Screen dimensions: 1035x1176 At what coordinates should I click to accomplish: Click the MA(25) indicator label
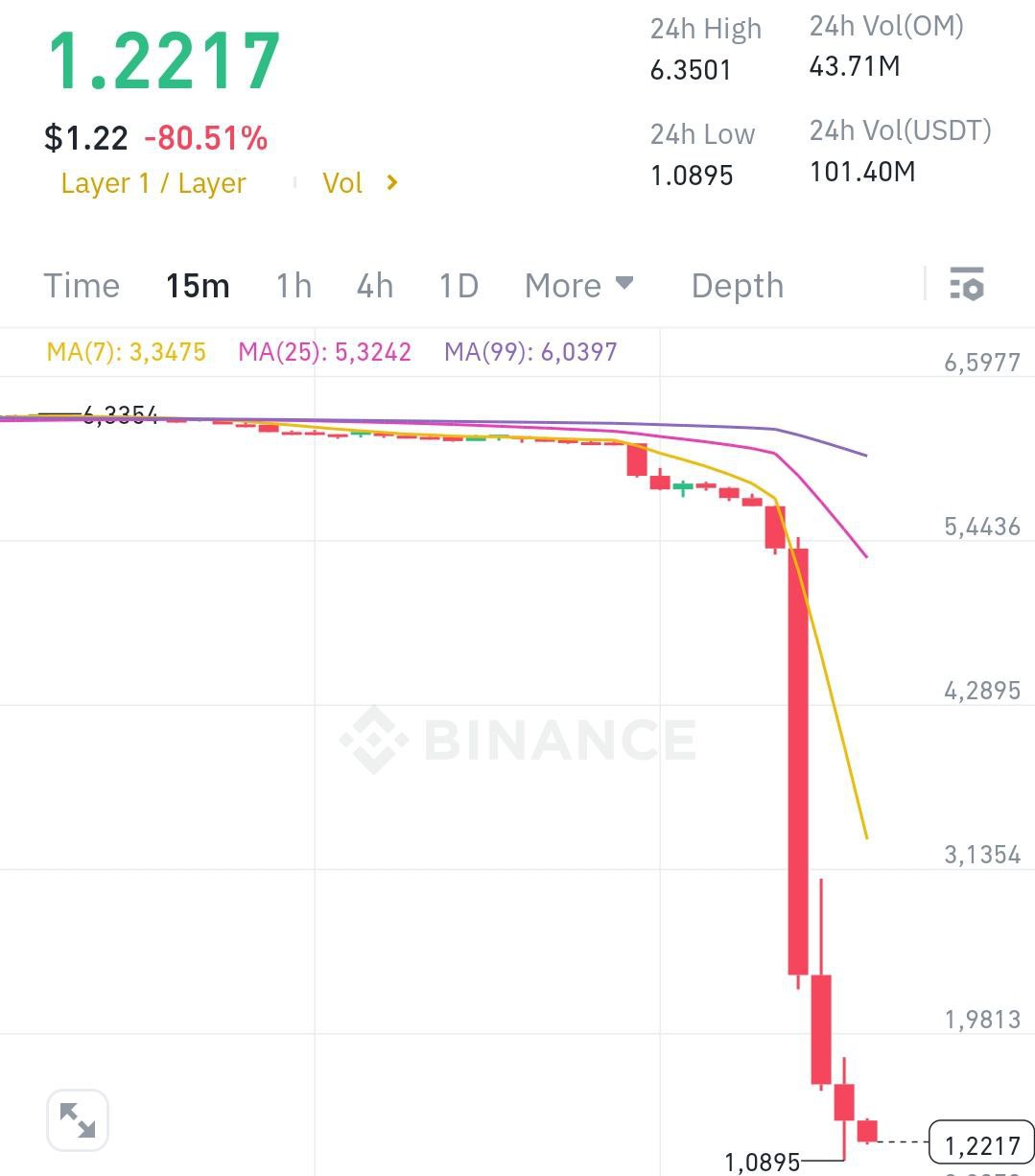click(324, 352)
